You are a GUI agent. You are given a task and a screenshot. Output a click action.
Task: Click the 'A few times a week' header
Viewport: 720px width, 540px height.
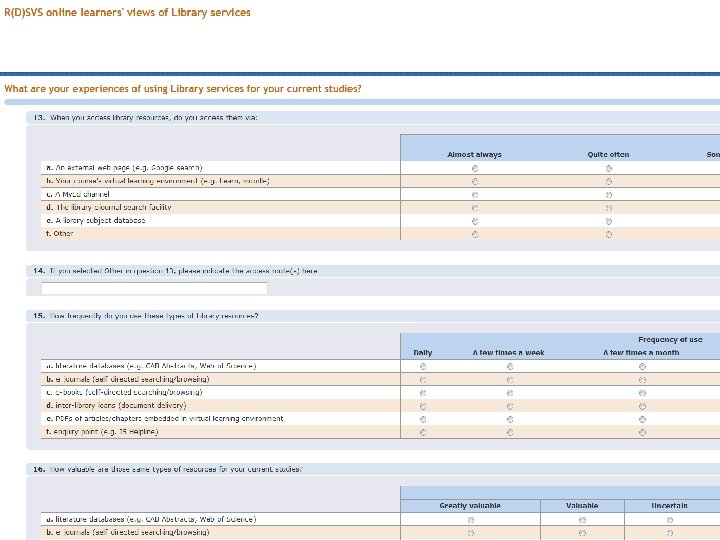(x=508, y=353)
